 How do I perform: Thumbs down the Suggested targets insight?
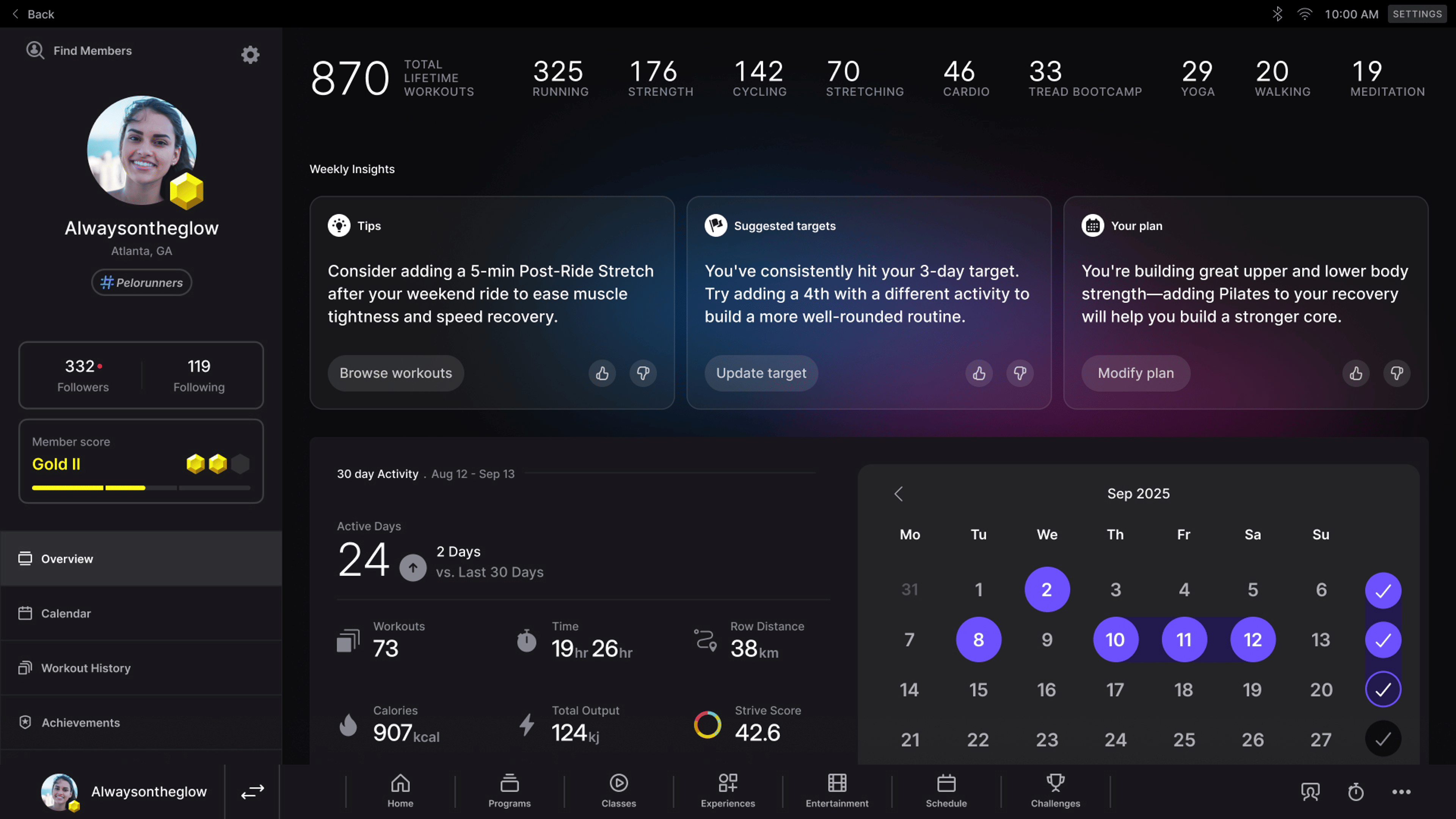pyautogui.click(x=1020, y=373)
